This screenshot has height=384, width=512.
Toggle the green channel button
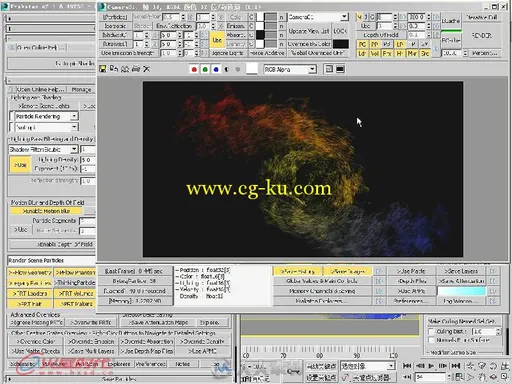pyautogui.click(x=205, y=69)
